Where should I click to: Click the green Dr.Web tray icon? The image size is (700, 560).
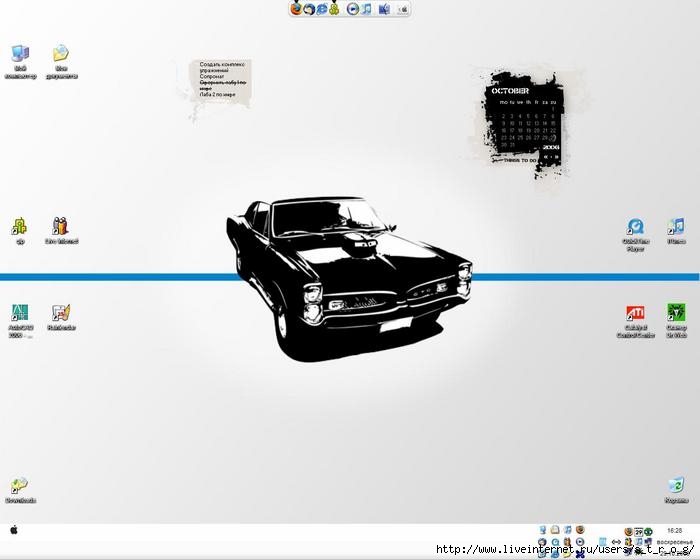[x=648, y=531]
